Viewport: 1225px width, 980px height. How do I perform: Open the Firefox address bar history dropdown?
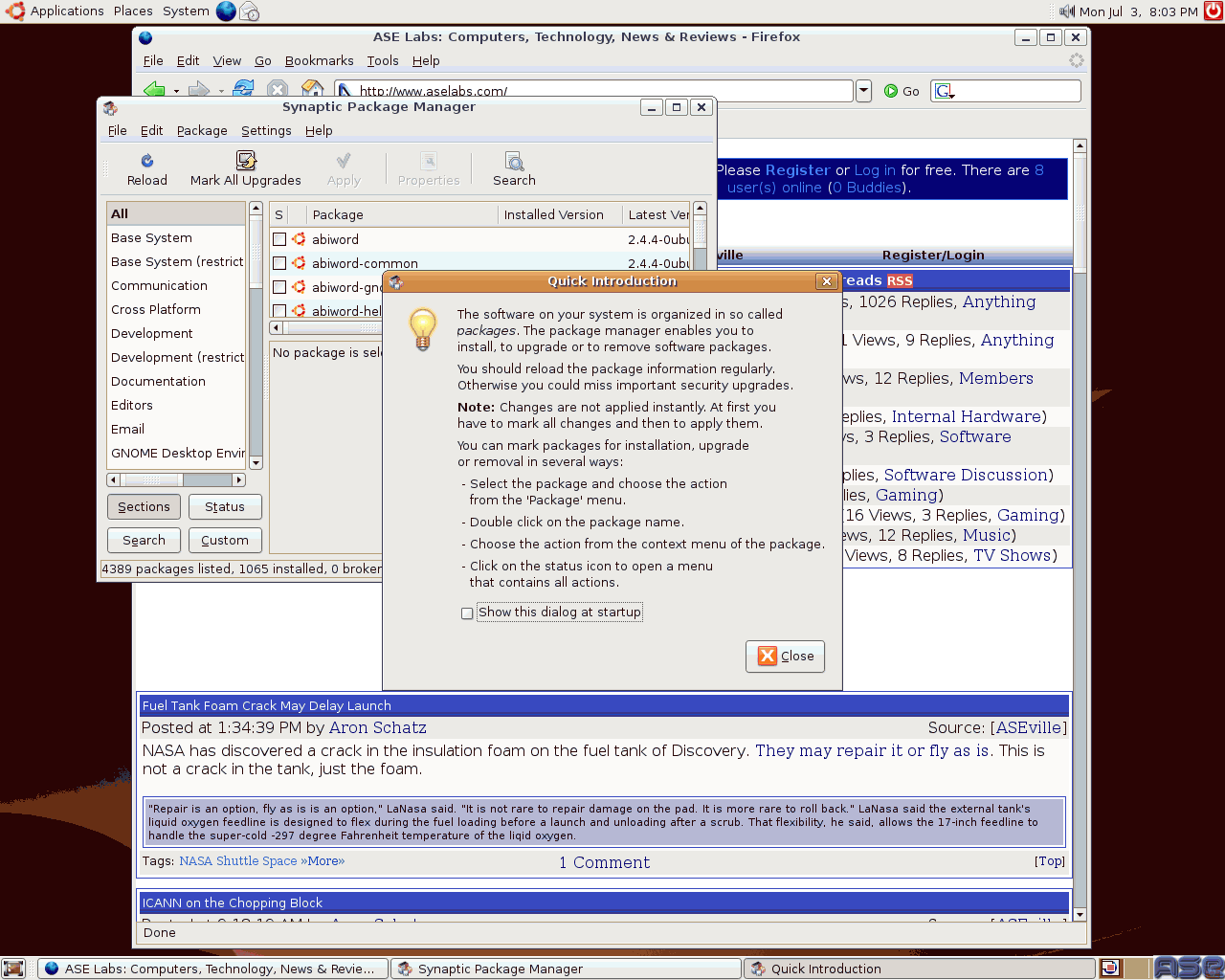click(x=863, y=91)
